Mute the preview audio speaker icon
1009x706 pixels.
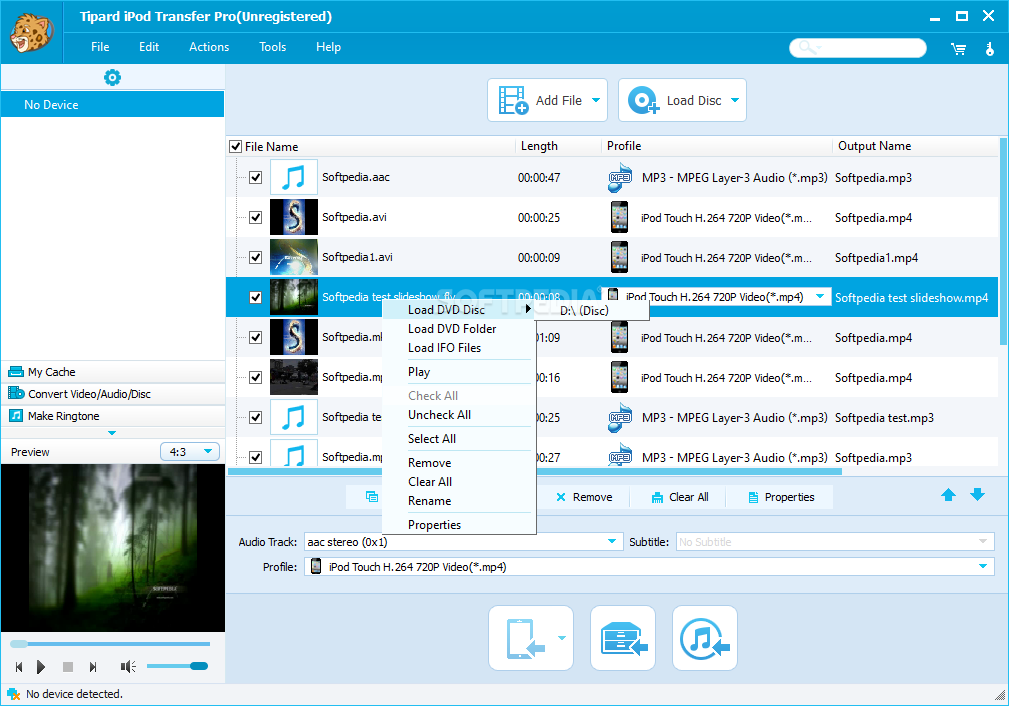(128, 667)
